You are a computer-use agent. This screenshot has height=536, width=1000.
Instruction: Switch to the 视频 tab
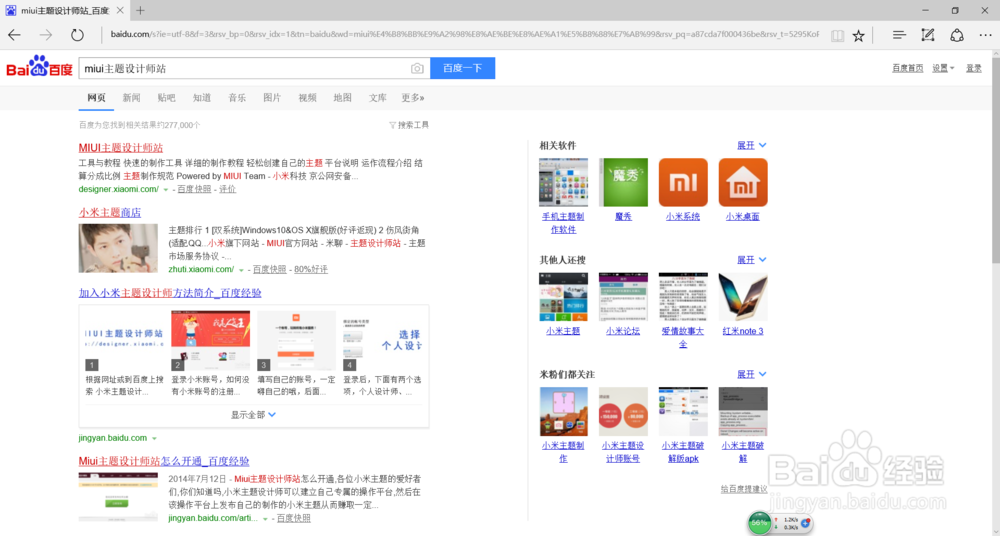click(x=307, y=98)
